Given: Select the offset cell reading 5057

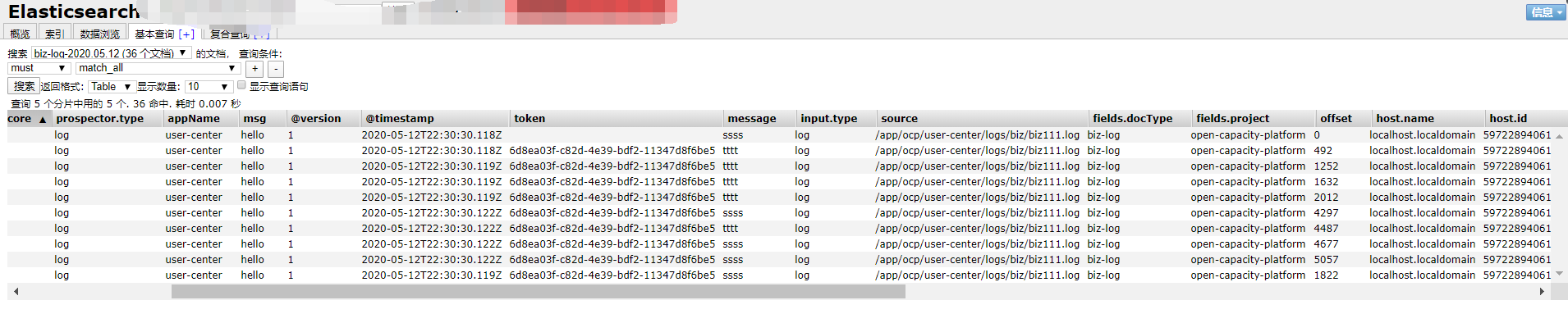Looking at the screenshot, I should click(1326, 260).
